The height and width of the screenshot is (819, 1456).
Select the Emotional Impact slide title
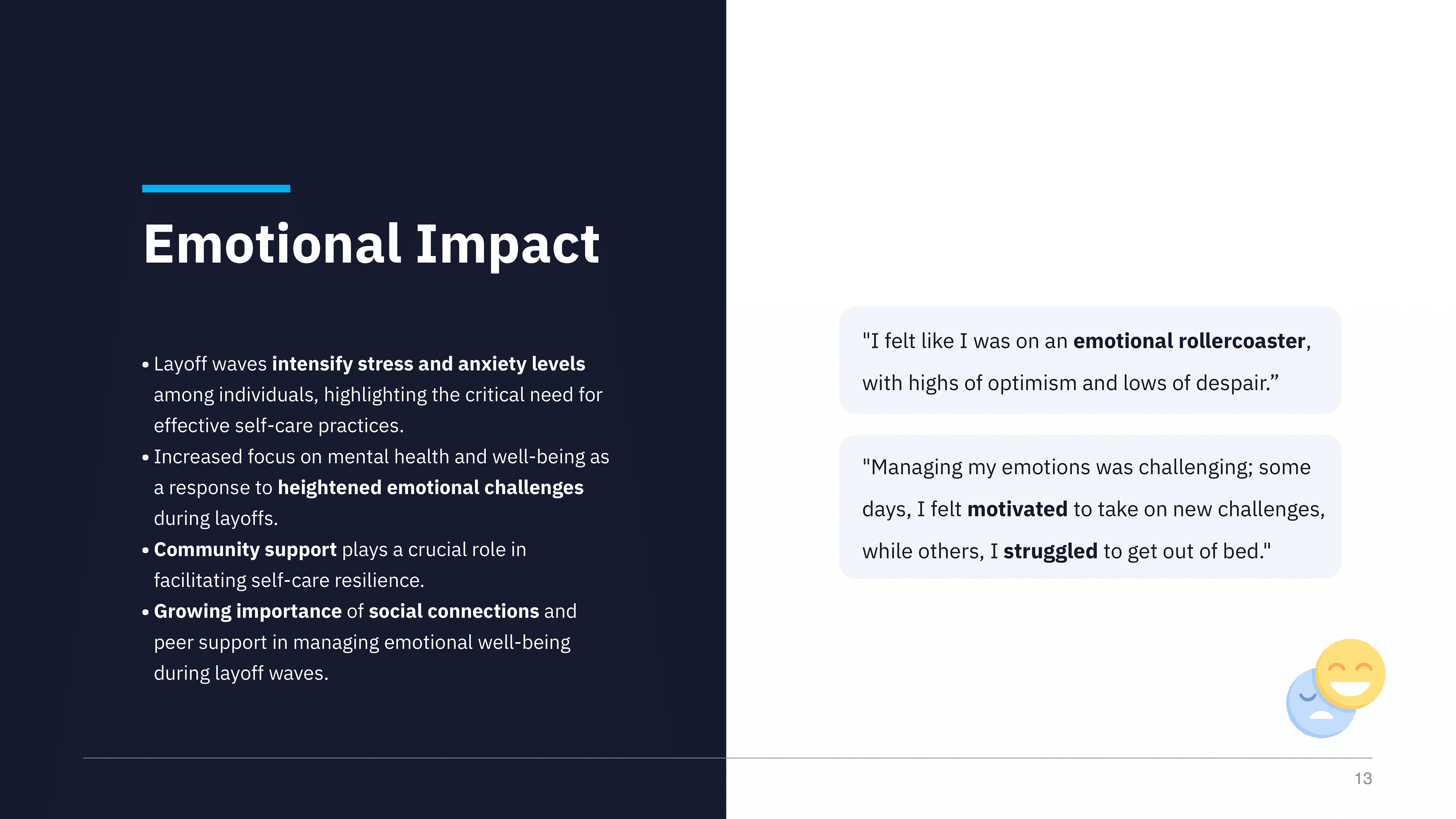click(371, 244)
